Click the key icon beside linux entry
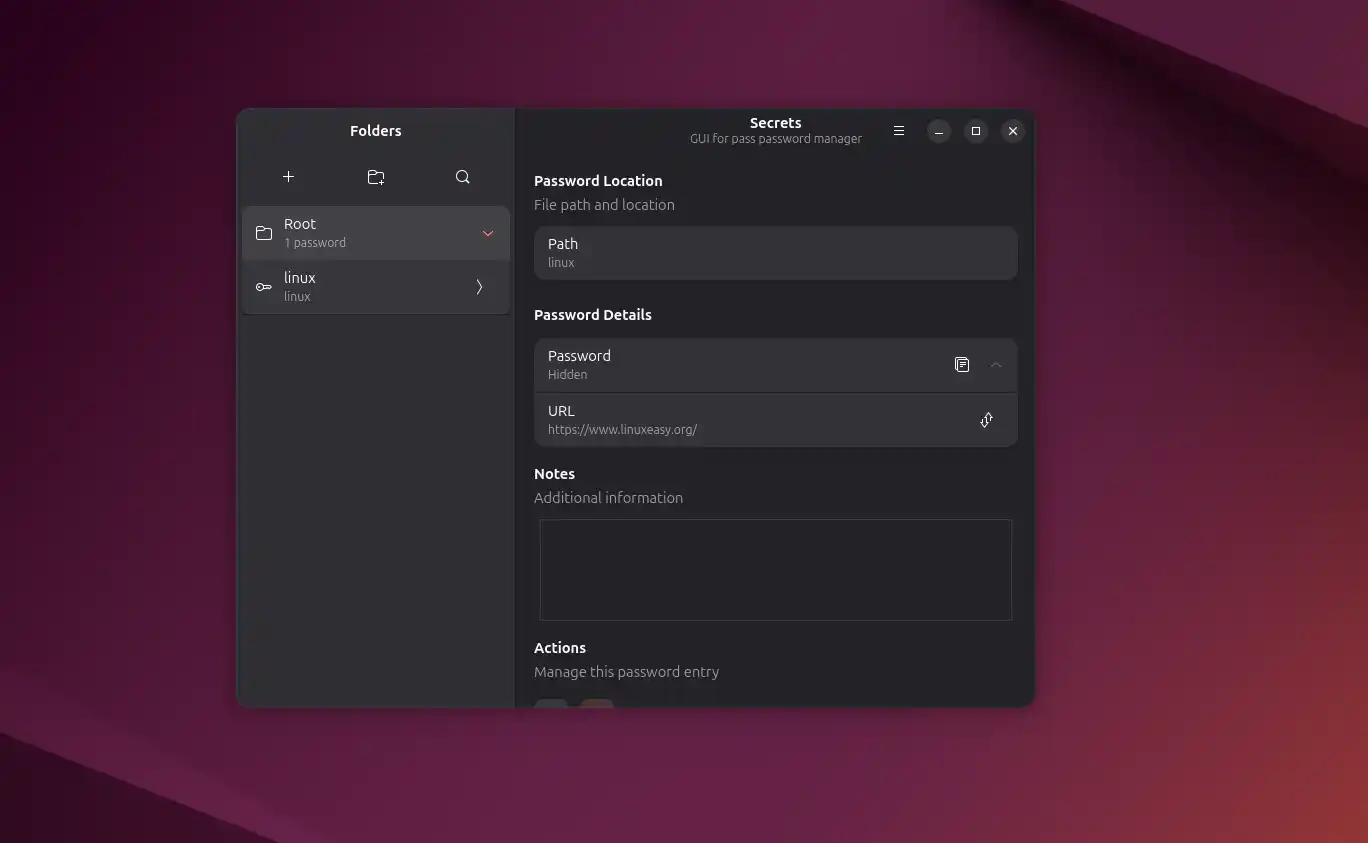The image size is (1368, 843). click(x=264, y=287)
